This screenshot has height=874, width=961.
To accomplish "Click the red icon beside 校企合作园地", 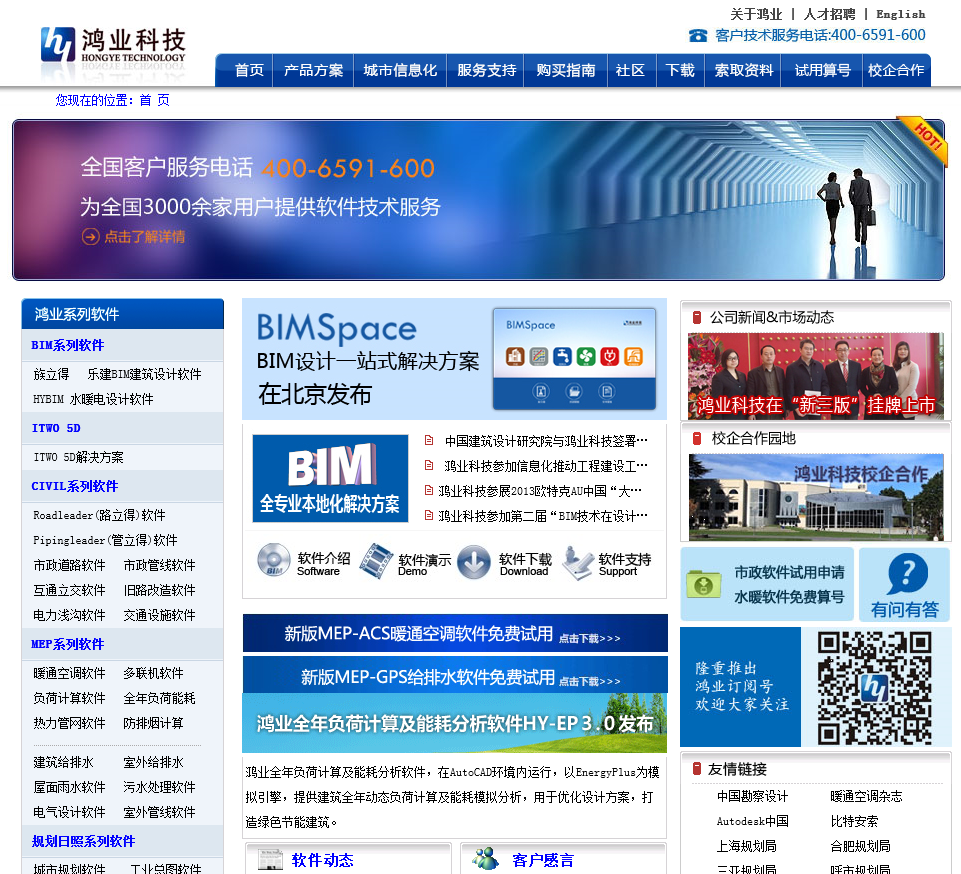I will click(x=697, y=438).
